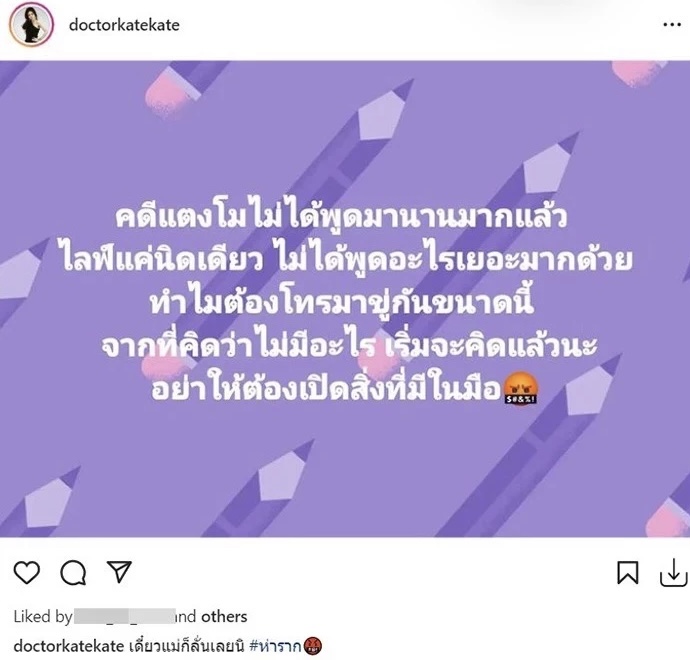Viewport: 690px width, 660px height.
Task: Visit doctorkatekate profile from the header username
Action: pos(124,25)
